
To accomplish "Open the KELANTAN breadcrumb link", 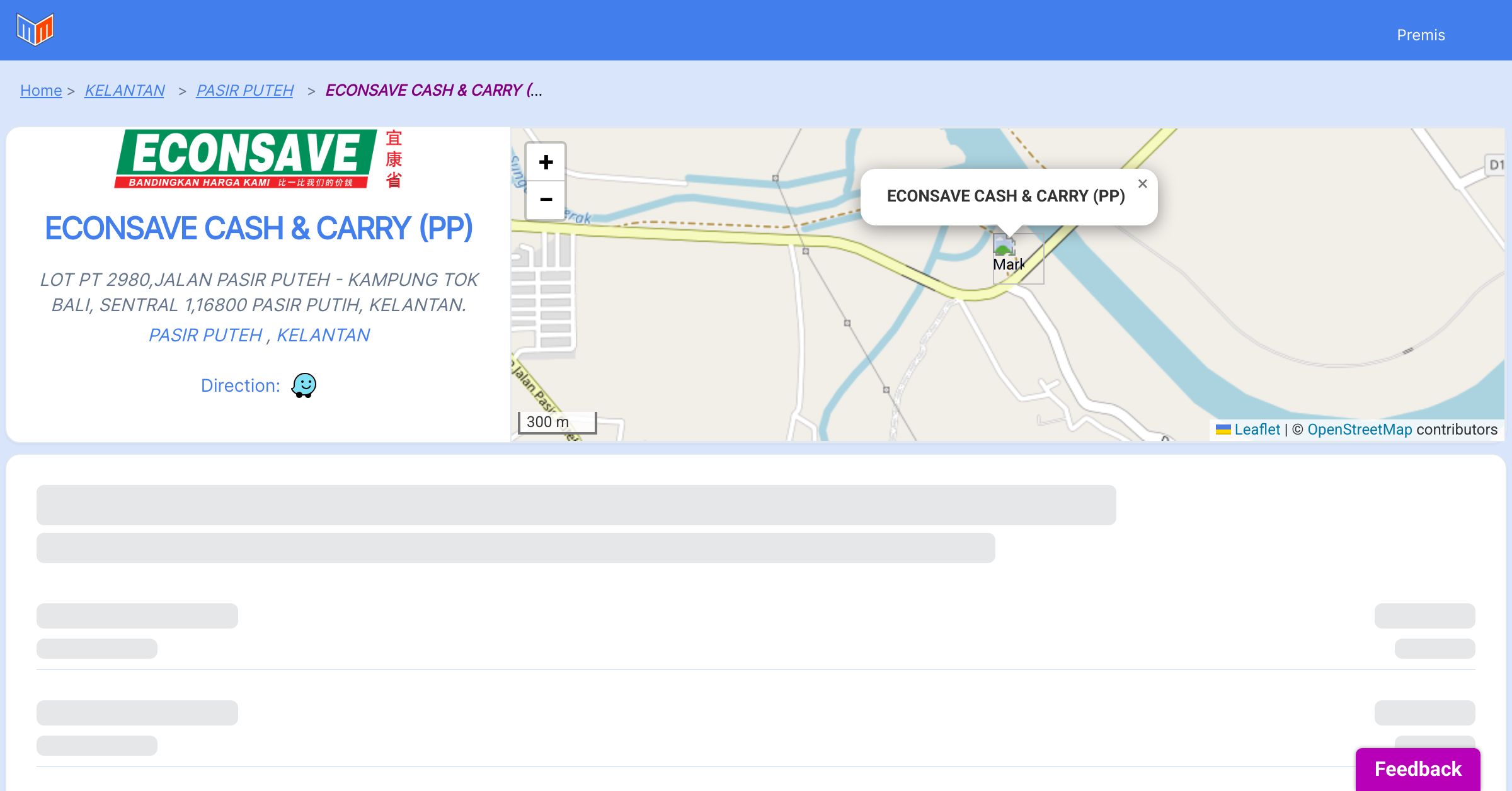I will (x=125, y=91).
